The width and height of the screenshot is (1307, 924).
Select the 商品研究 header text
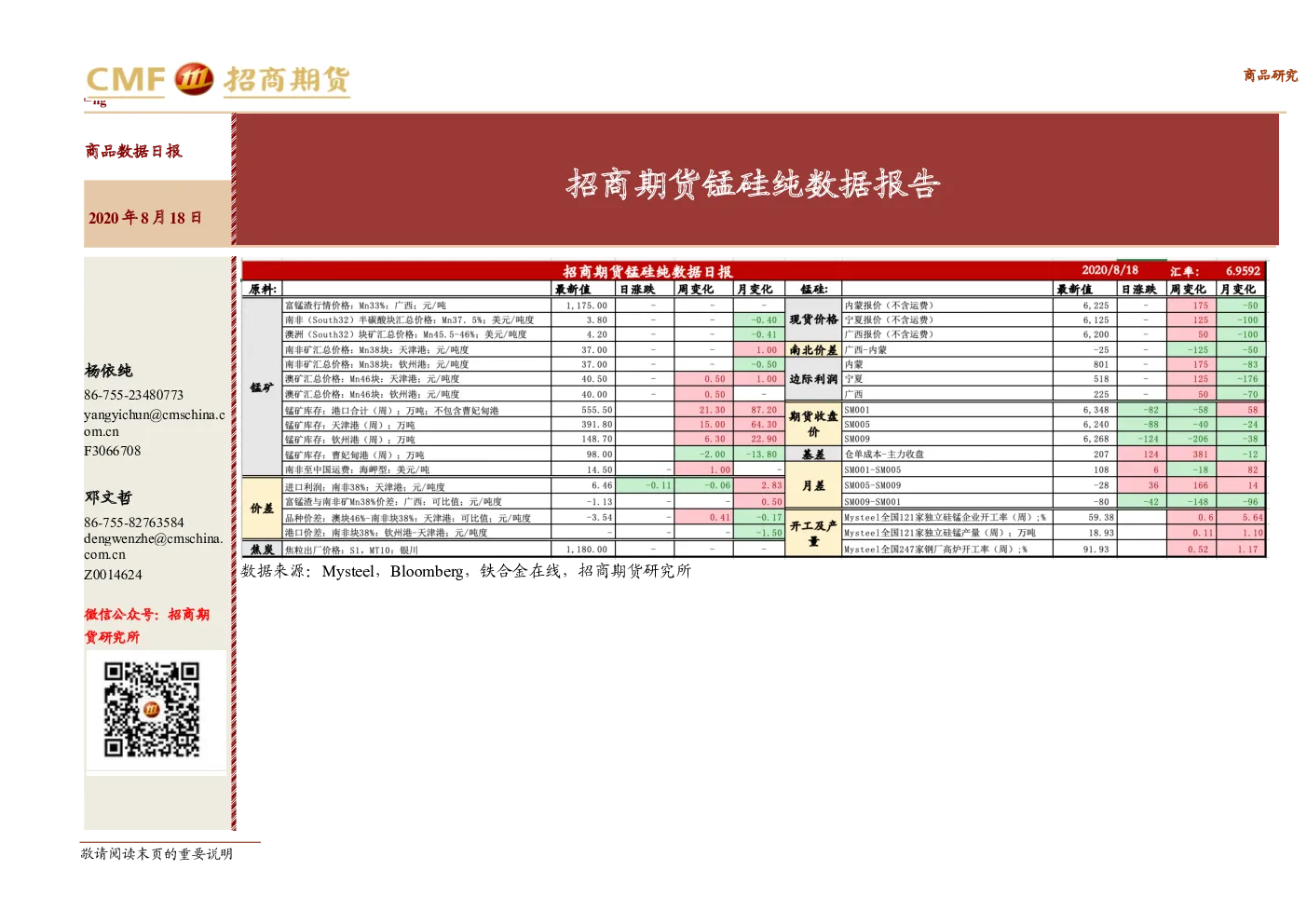coord(1270,75)
